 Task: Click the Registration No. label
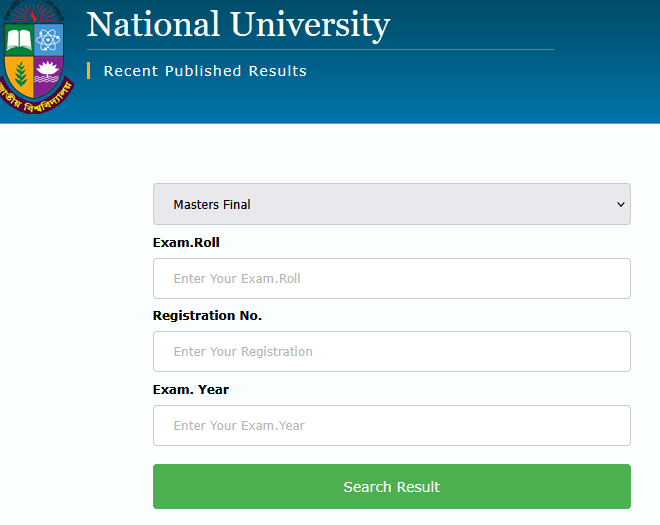(x=207, y=315)
